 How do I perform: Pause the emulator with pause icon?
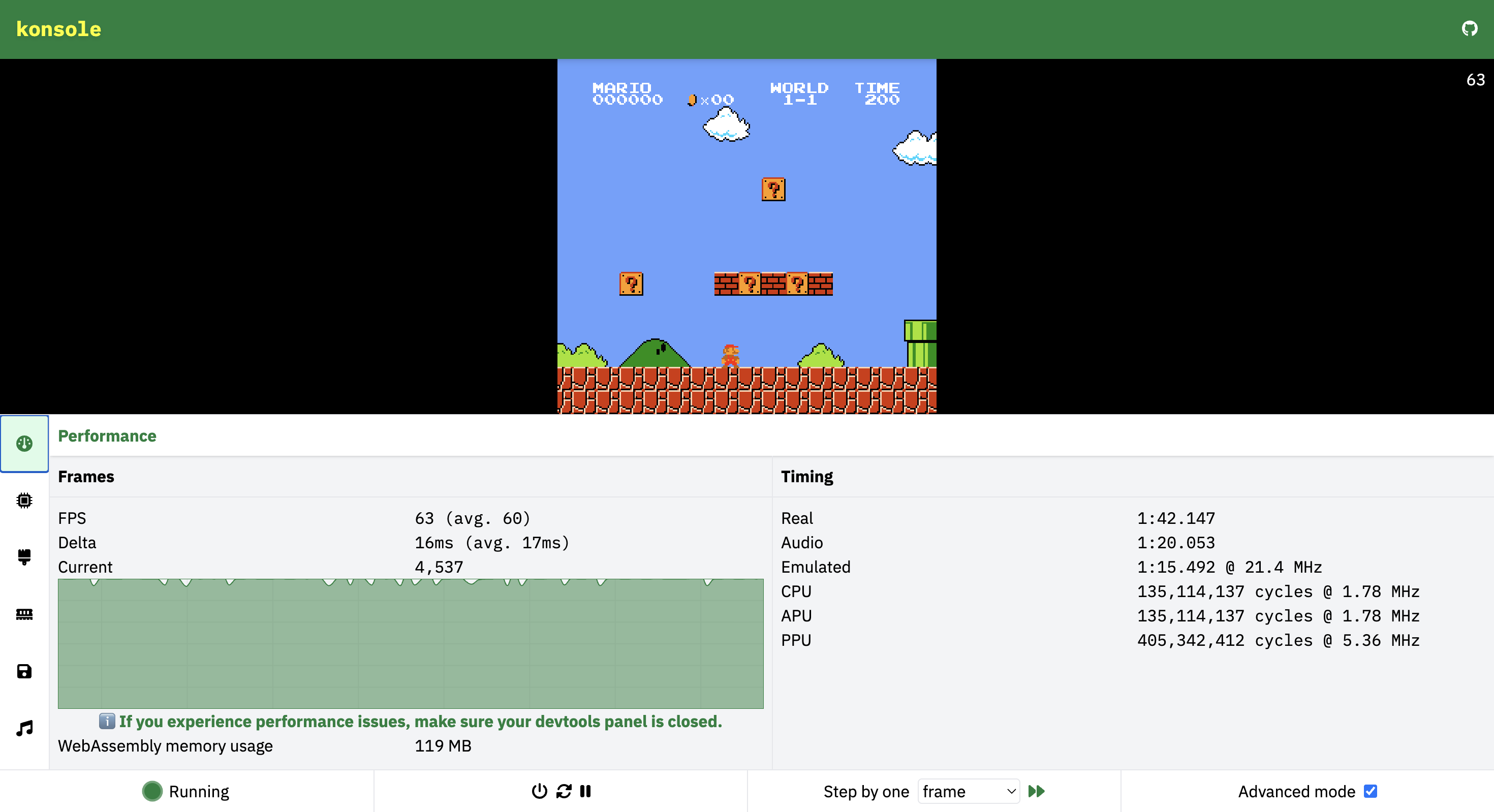click(x=585, y=791)
